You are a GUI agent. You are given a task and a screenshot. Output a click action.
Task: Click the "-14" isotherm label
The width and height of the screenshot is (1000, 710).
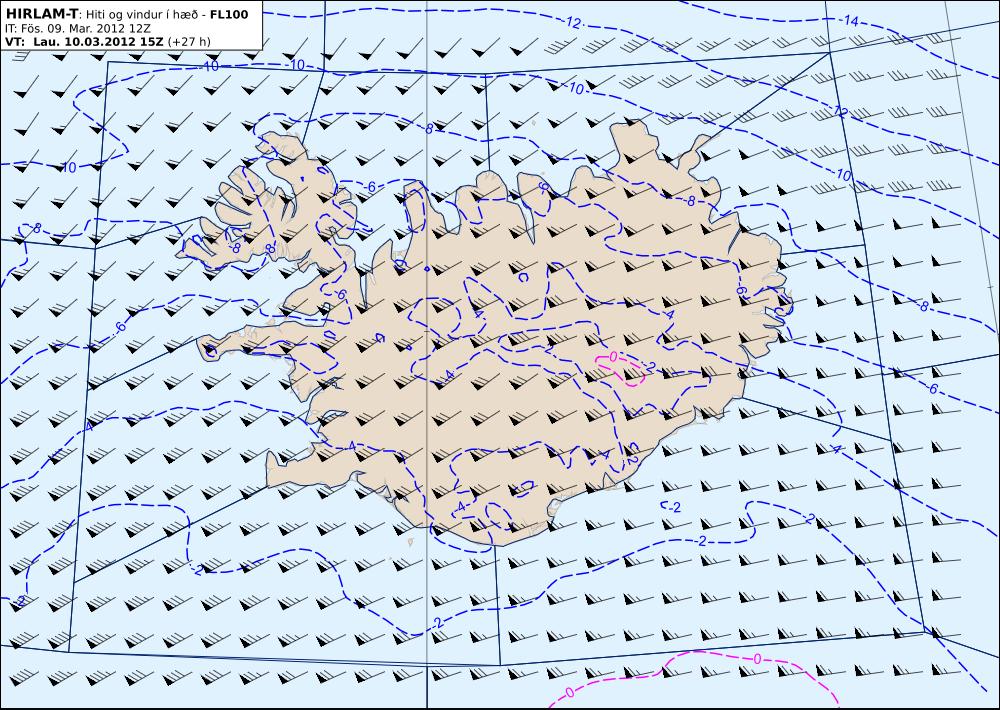click(x=849, y=21)
